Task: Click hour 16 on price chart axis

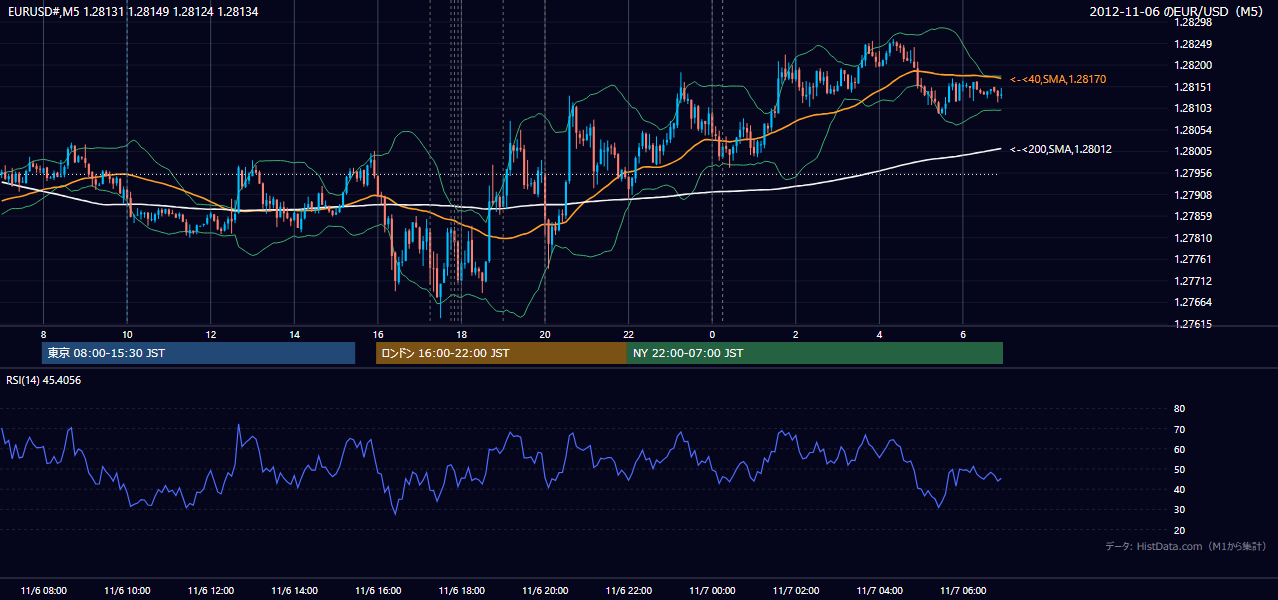Action: coord(378,334)
